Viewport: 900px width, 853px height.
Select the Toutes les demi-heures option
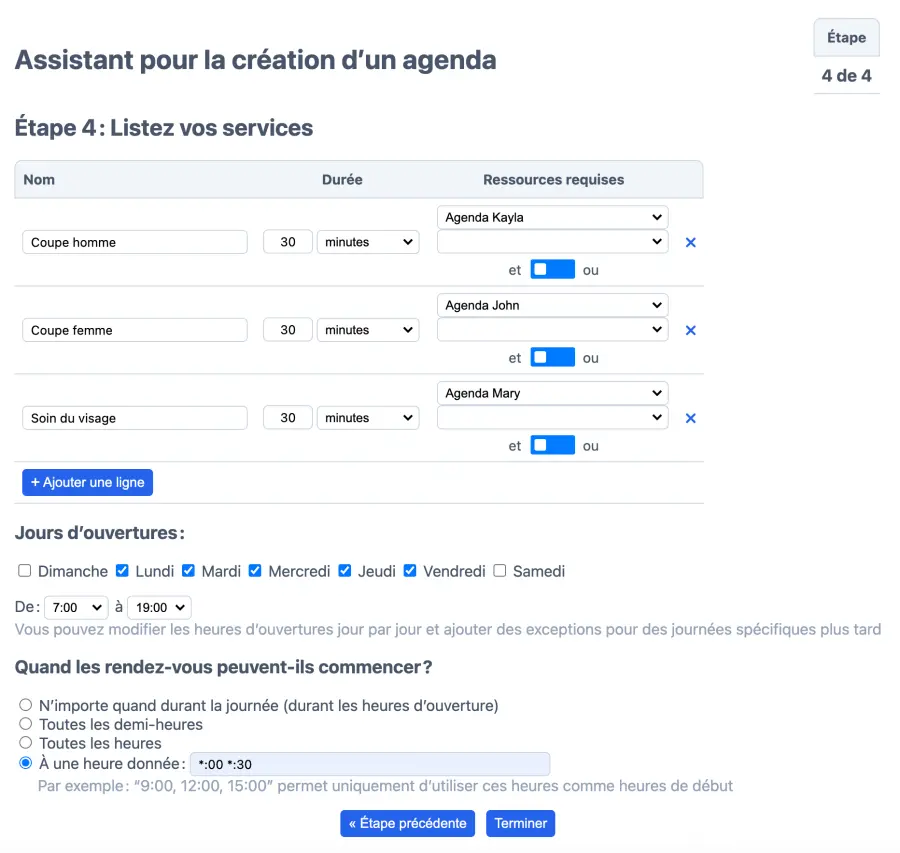(26, 724)
